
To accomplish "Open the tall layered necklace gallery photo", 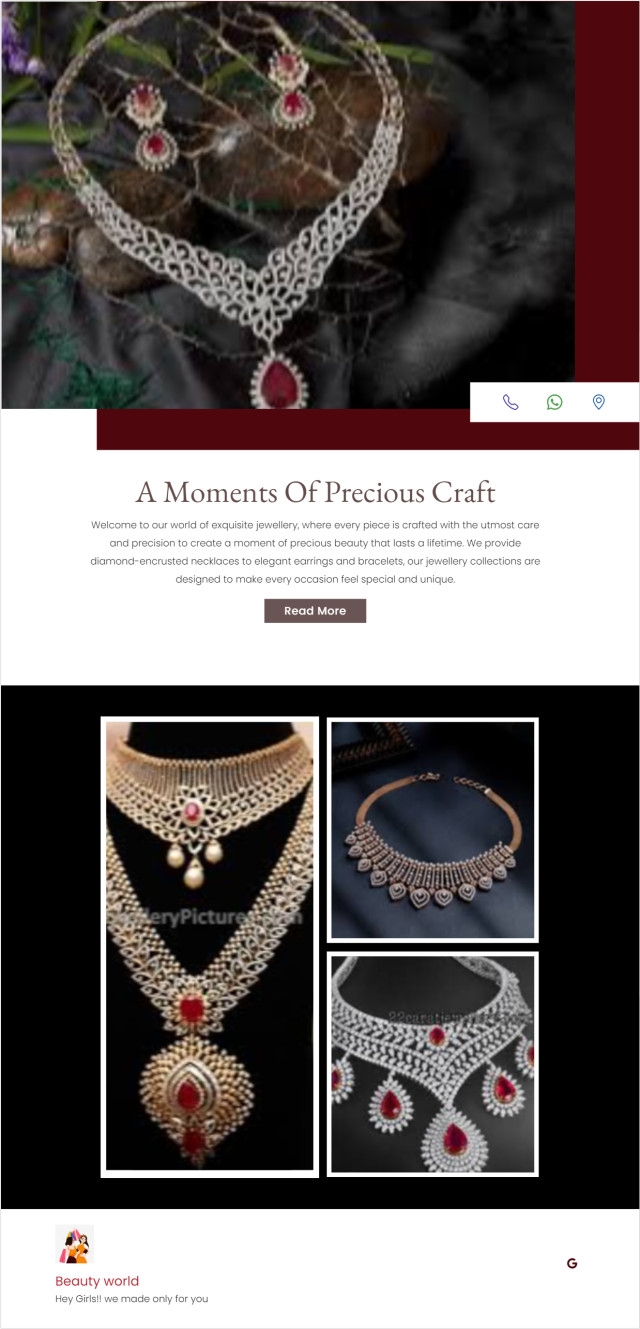I will (x=210, y=946).
